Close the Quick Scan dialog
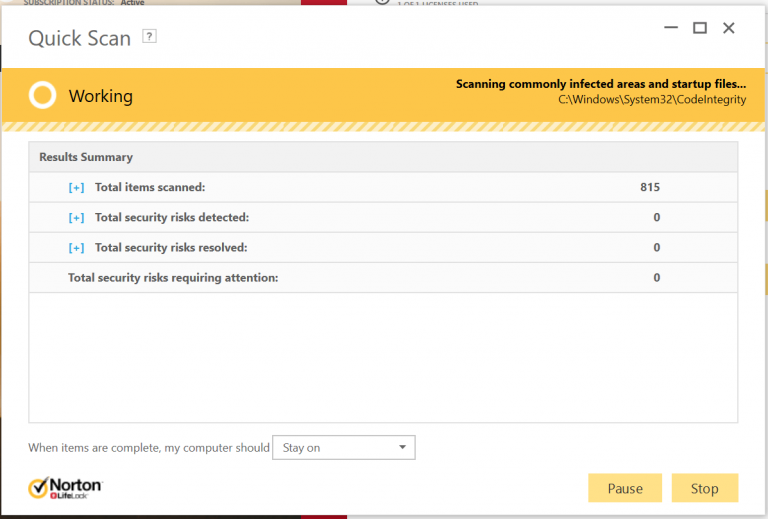This screenshot has width=768, height=519. point(729,28)
